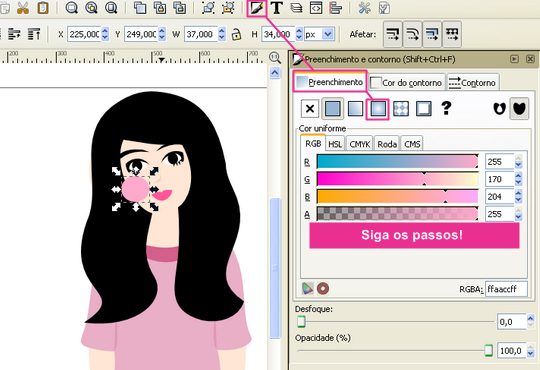
Task: Toggle move patterns in Afetar
Action: click(x=452, y=34)
